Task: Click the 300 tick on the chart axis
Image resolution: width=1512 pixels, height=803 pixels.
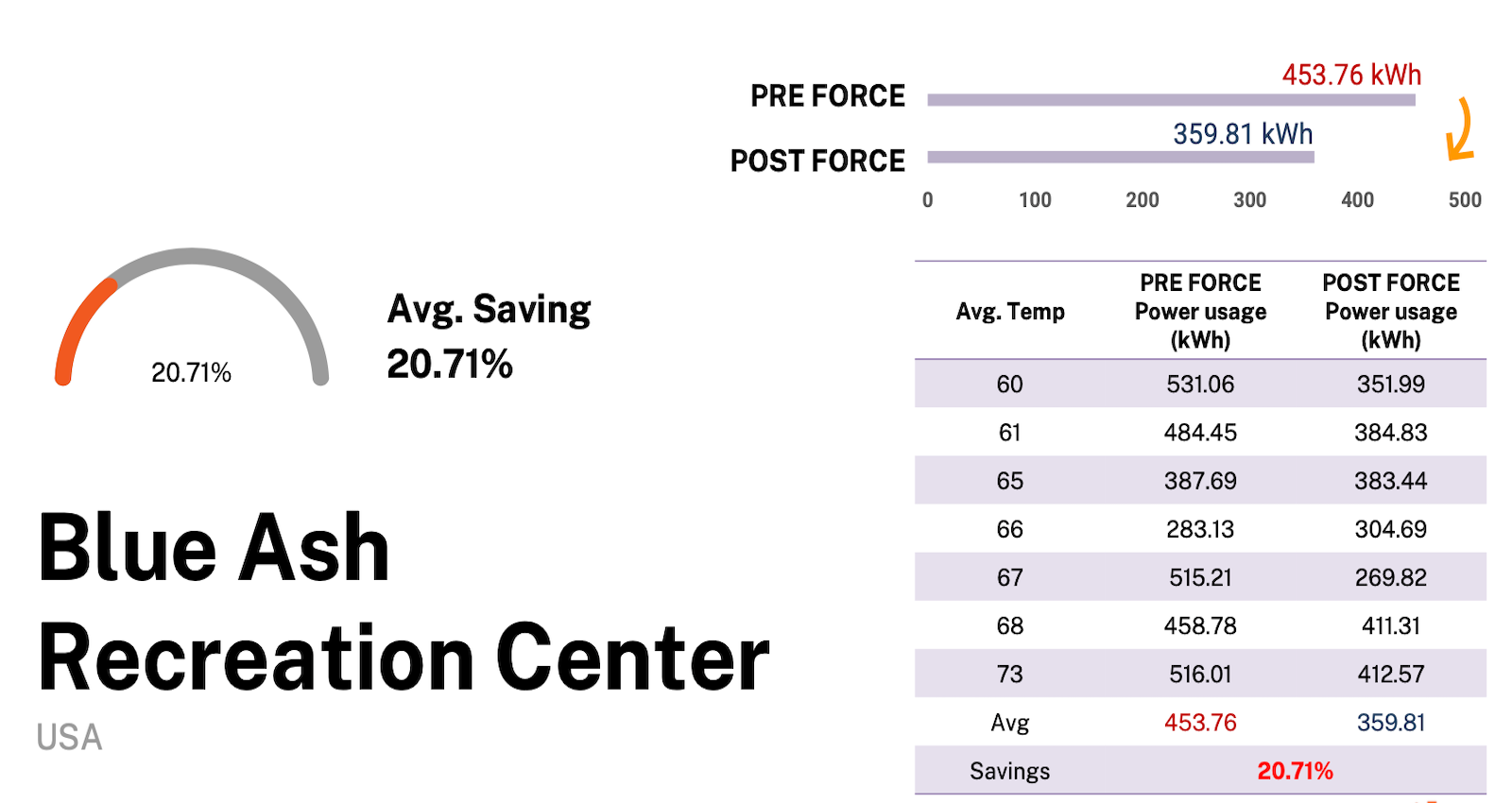Action: pyautogui.click(x=1249, y=200)
